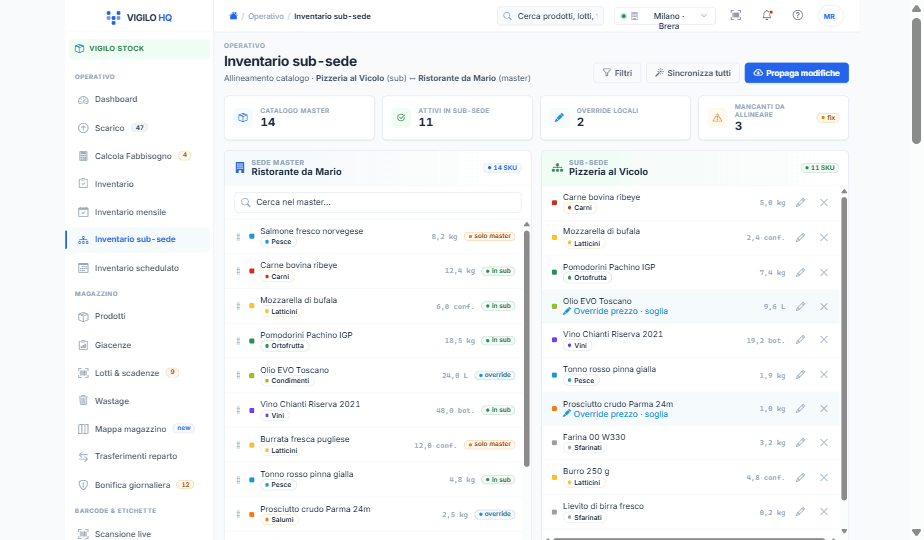The width and height of the screenshot is (924, 540).
Task: Open Trasferimenti reparto
Action: [138, 456]
